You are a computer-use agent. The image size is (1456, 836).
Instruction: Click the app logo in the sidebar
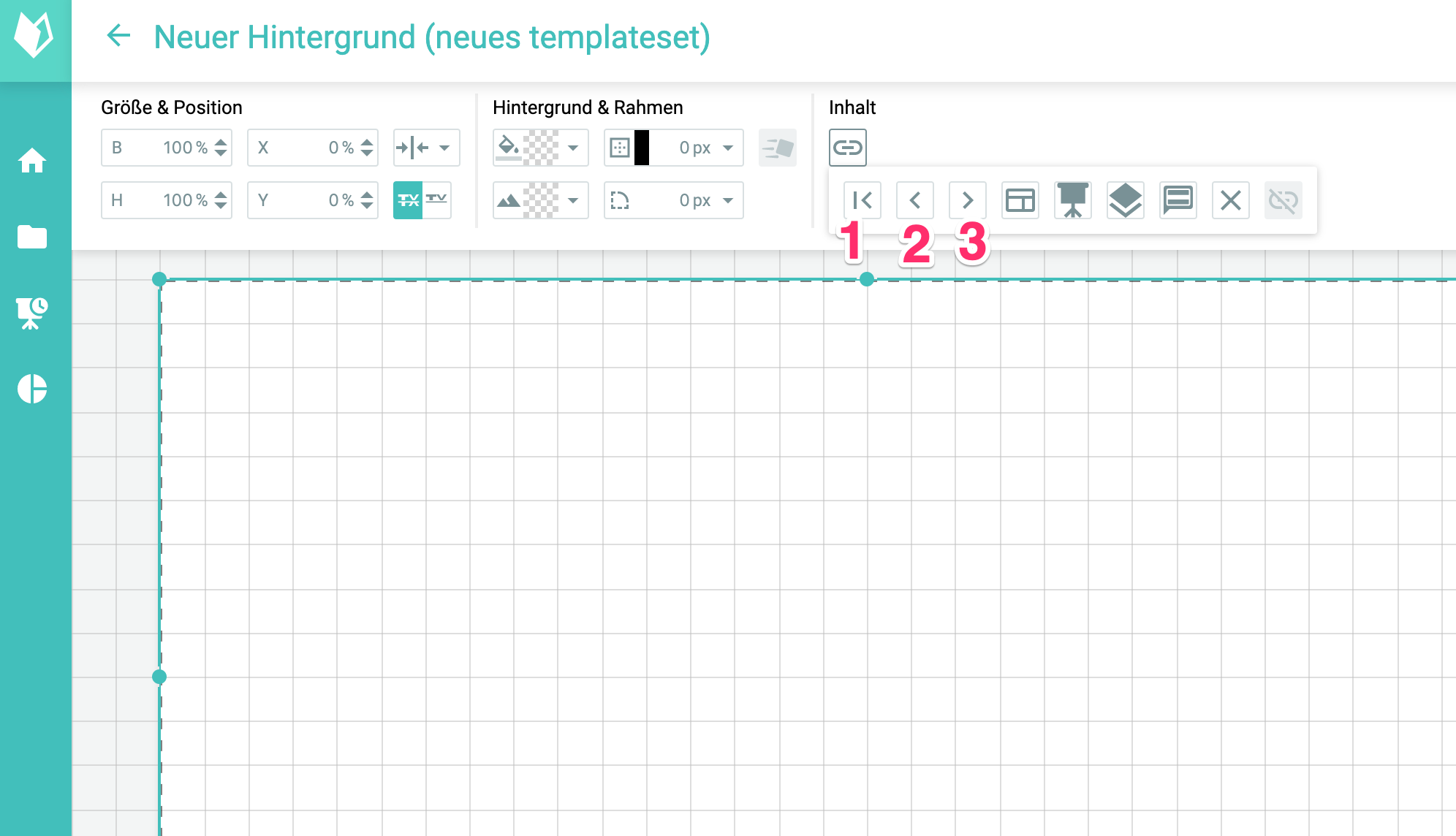[34, 35]
